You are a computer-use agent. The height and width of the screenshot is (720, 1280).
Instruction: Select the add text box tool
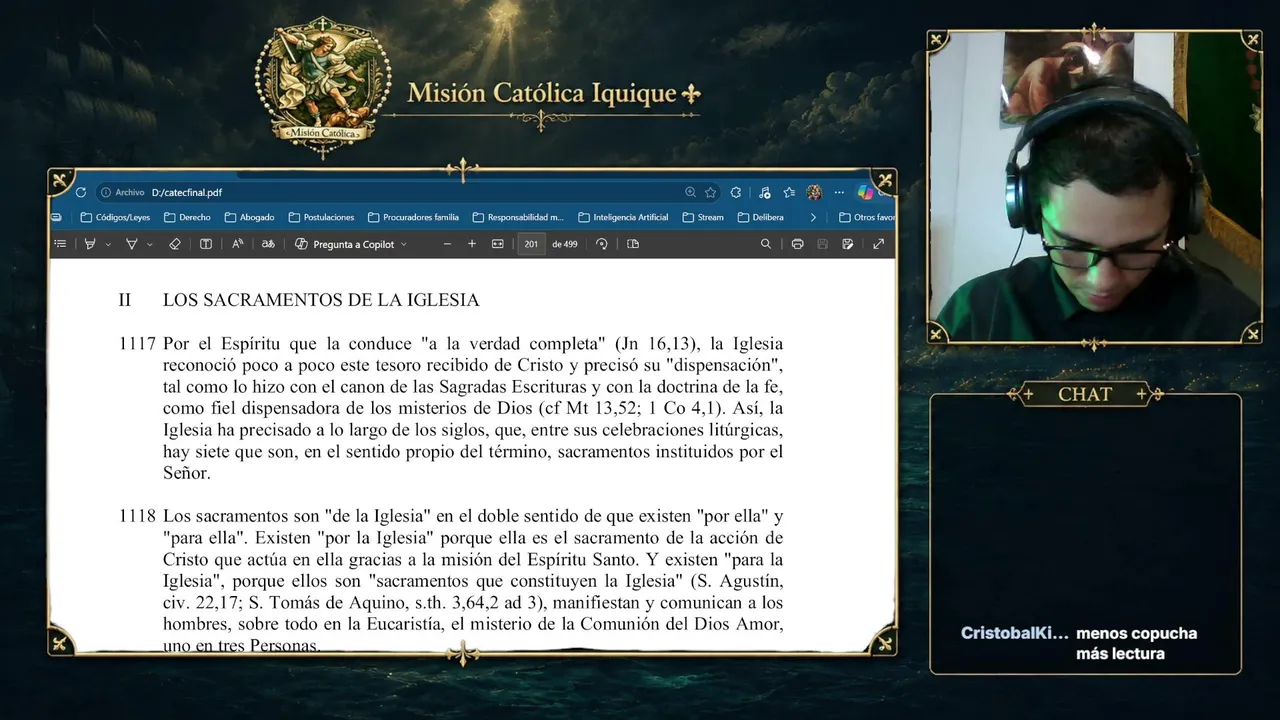(205, 244)
